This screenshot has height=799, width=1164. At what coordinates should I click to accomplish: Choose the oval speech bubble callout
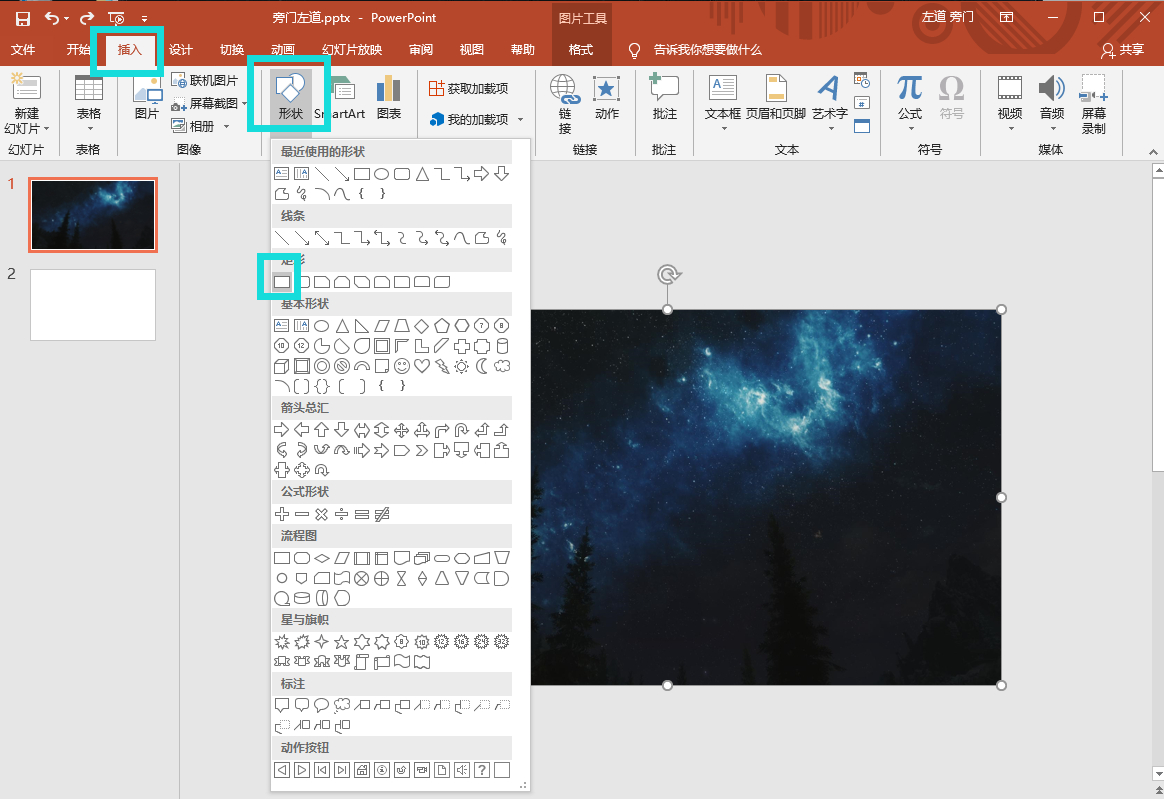click(321, 705)
